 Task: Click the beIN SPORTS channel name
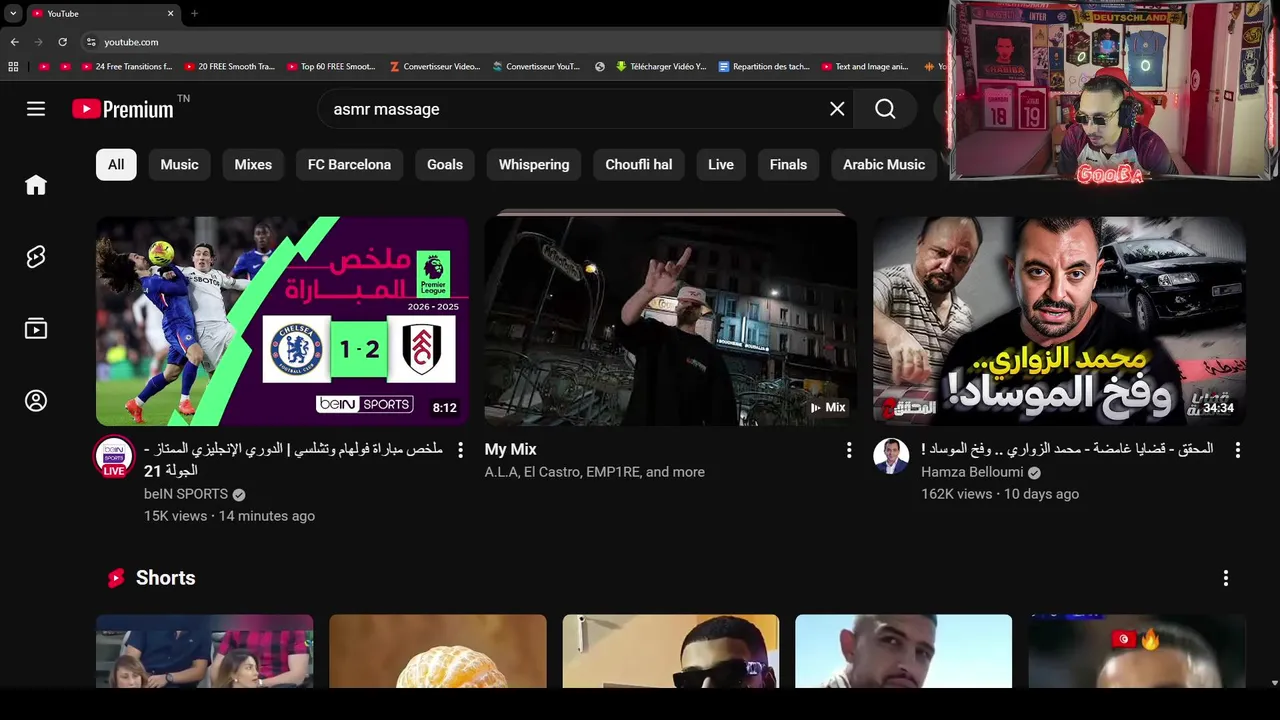click(186, 494)
